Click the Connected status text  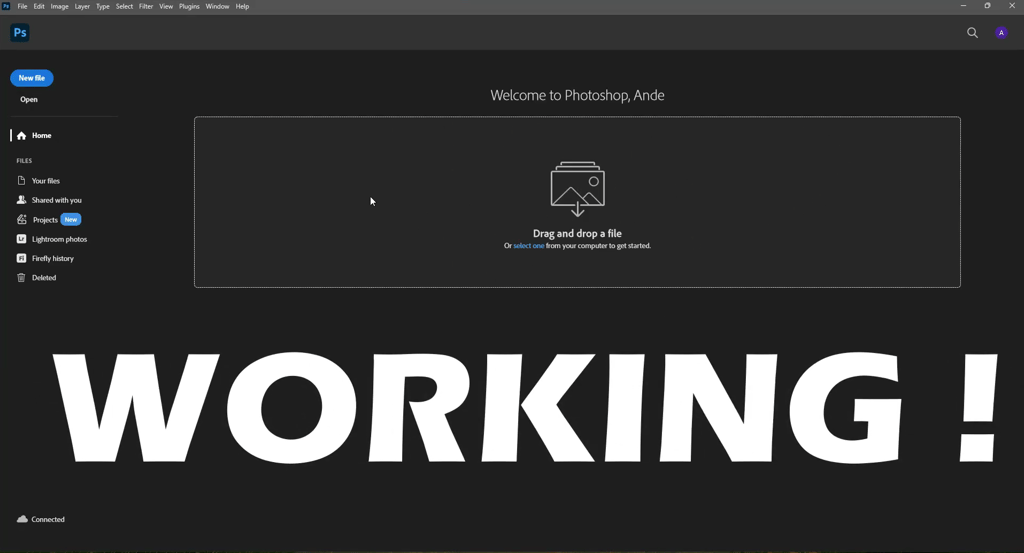(48, 519)
